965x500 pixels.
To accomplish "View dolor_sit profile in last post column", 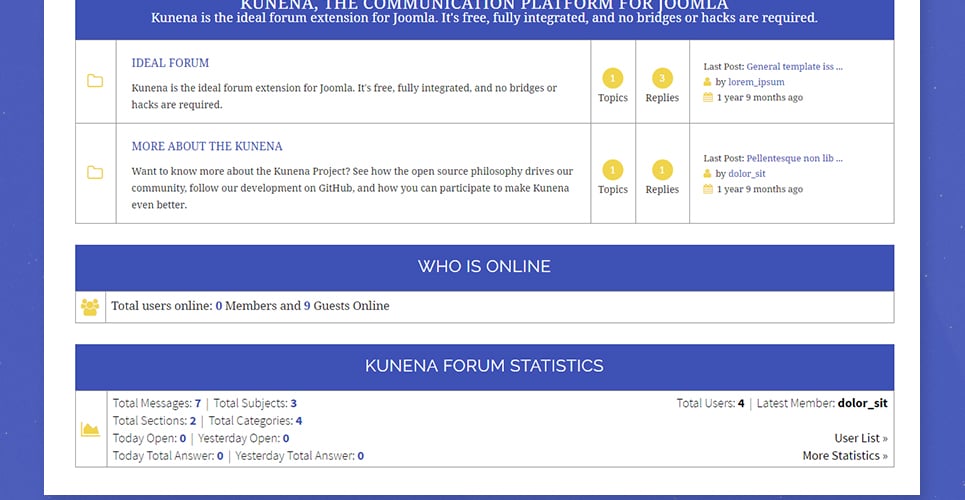I will click(747, 174).
